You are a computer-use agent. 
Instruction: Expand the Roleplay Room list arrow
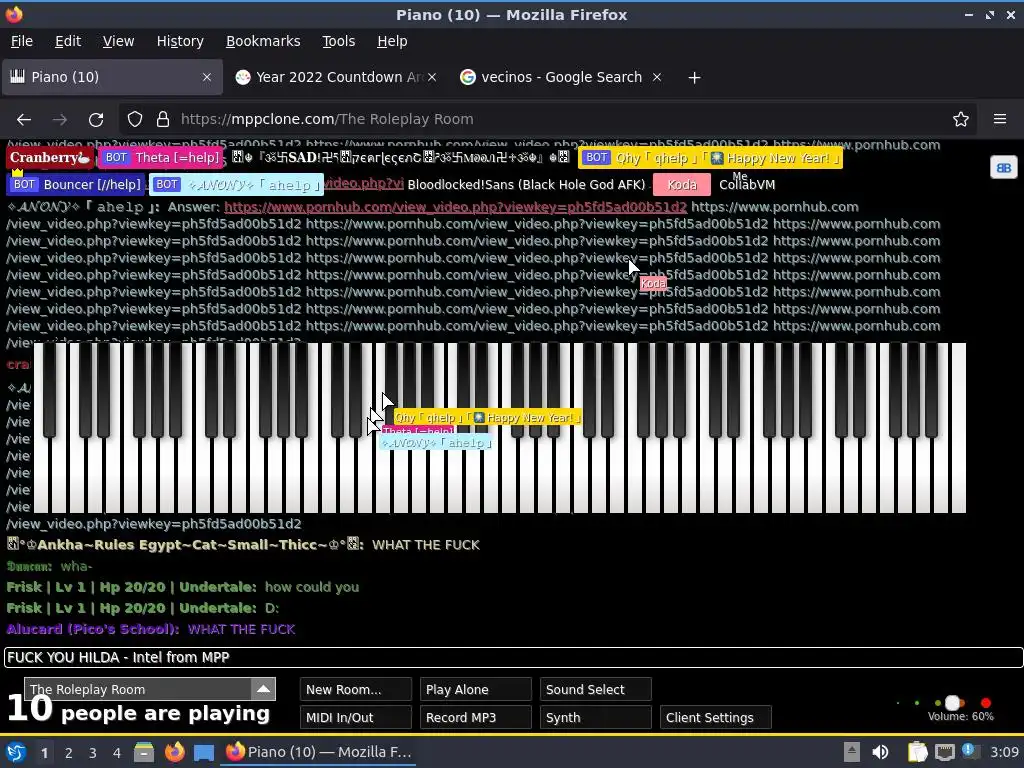pos(263,689)
